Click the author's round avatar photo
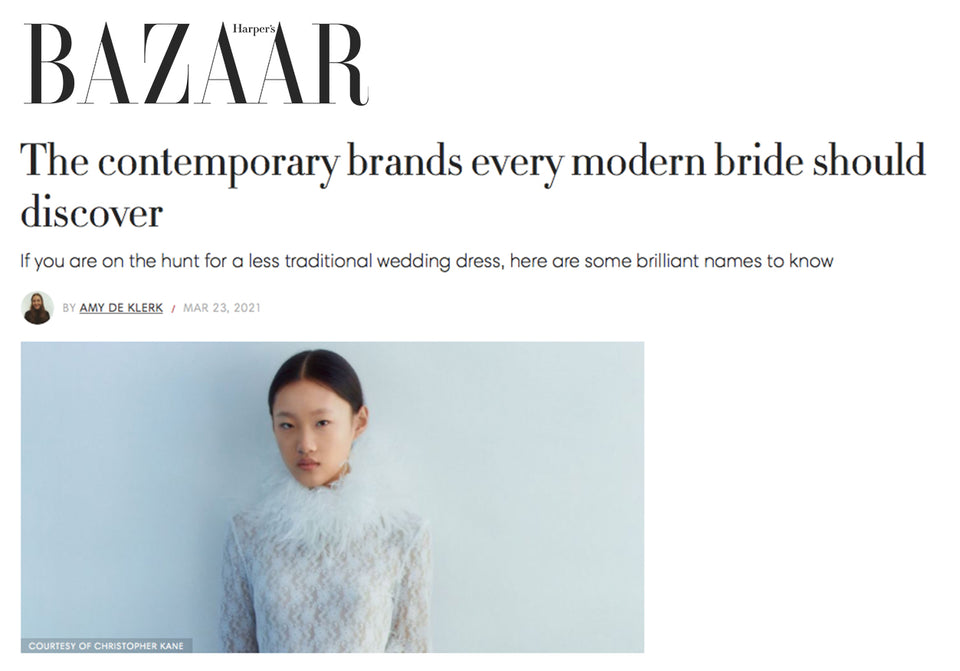960x671 pixels. pyautogui.click(x=37, y=307)
